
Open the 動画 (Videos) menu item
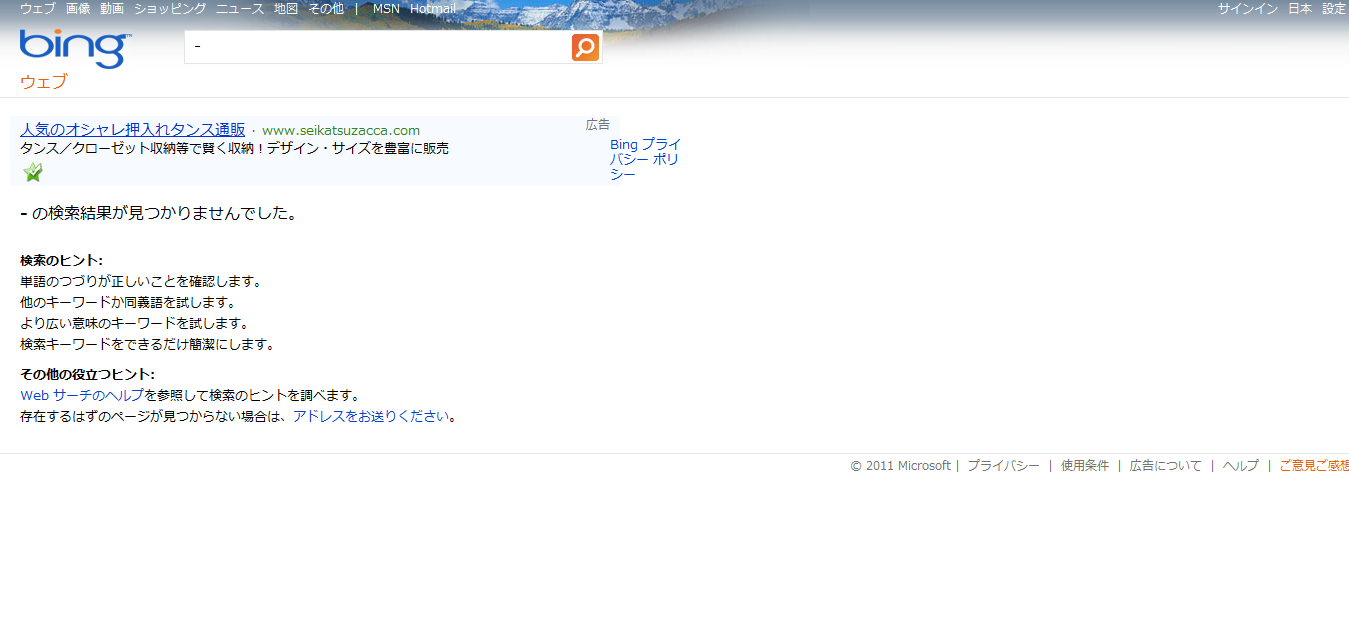(112, 8)
